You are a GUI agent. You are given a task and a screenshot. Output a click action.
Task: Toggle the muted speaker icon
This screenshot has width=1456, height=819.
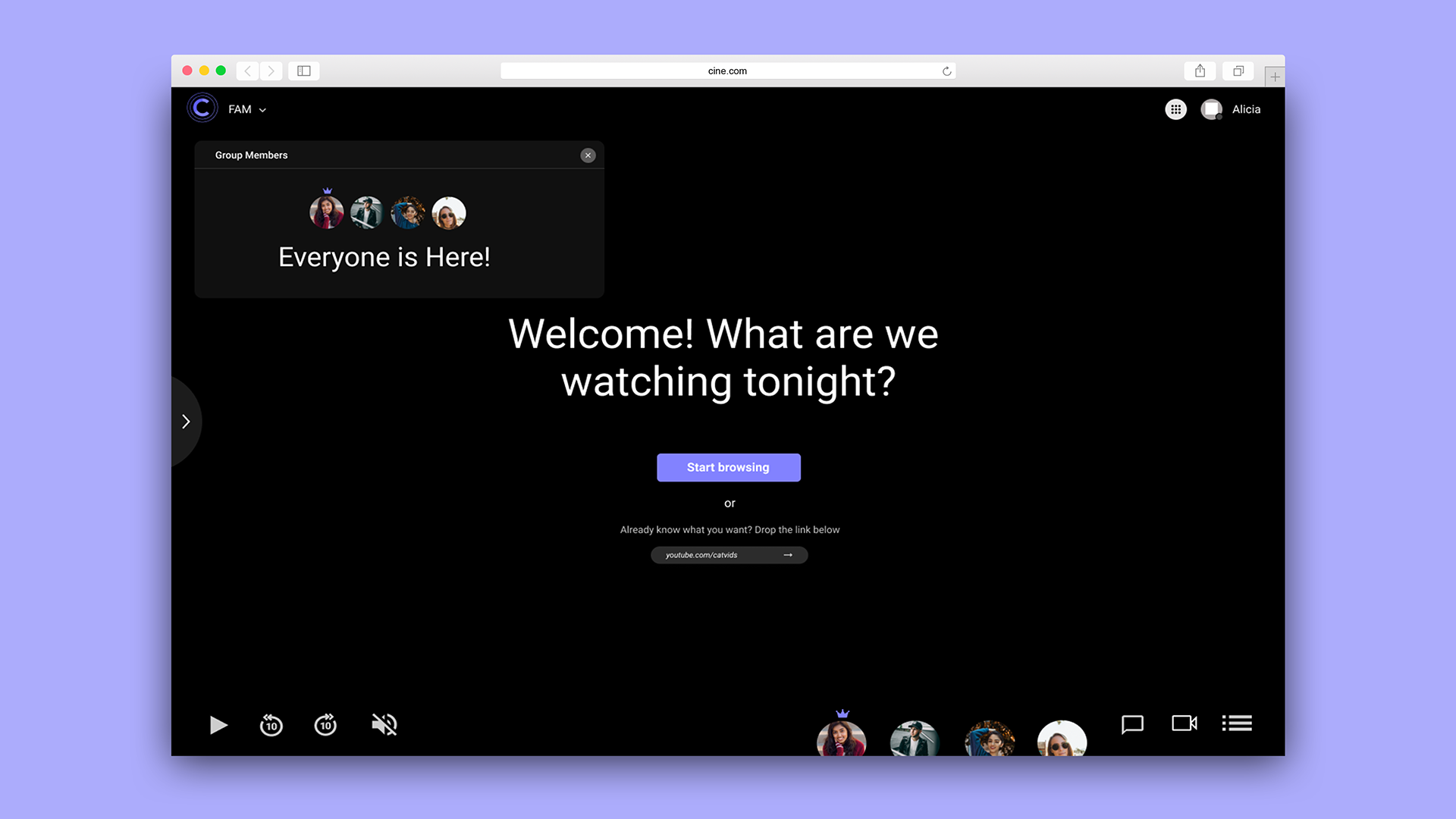(x=384, y=725)
